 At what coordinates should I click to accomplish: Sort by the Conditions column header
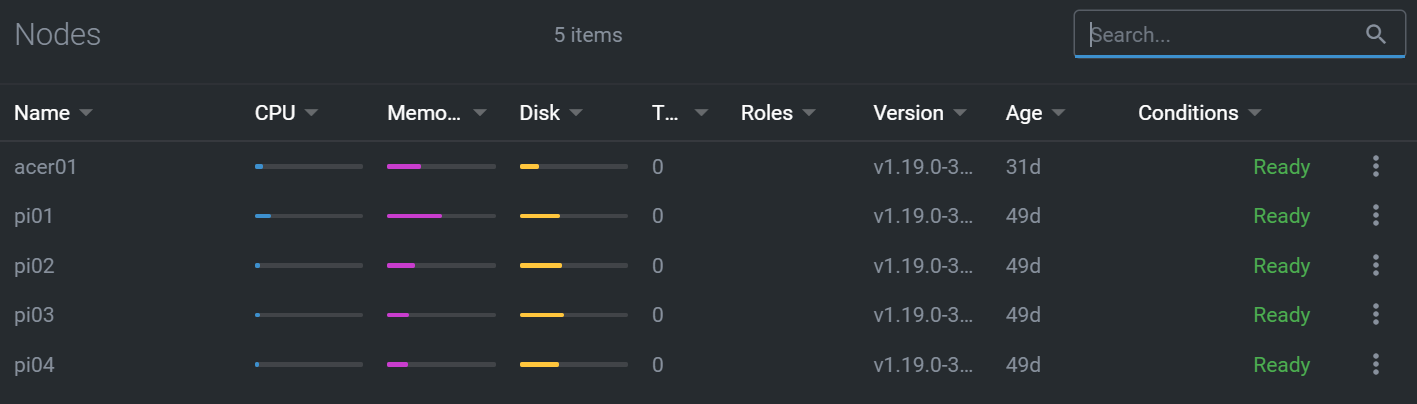pos(1188,113)
